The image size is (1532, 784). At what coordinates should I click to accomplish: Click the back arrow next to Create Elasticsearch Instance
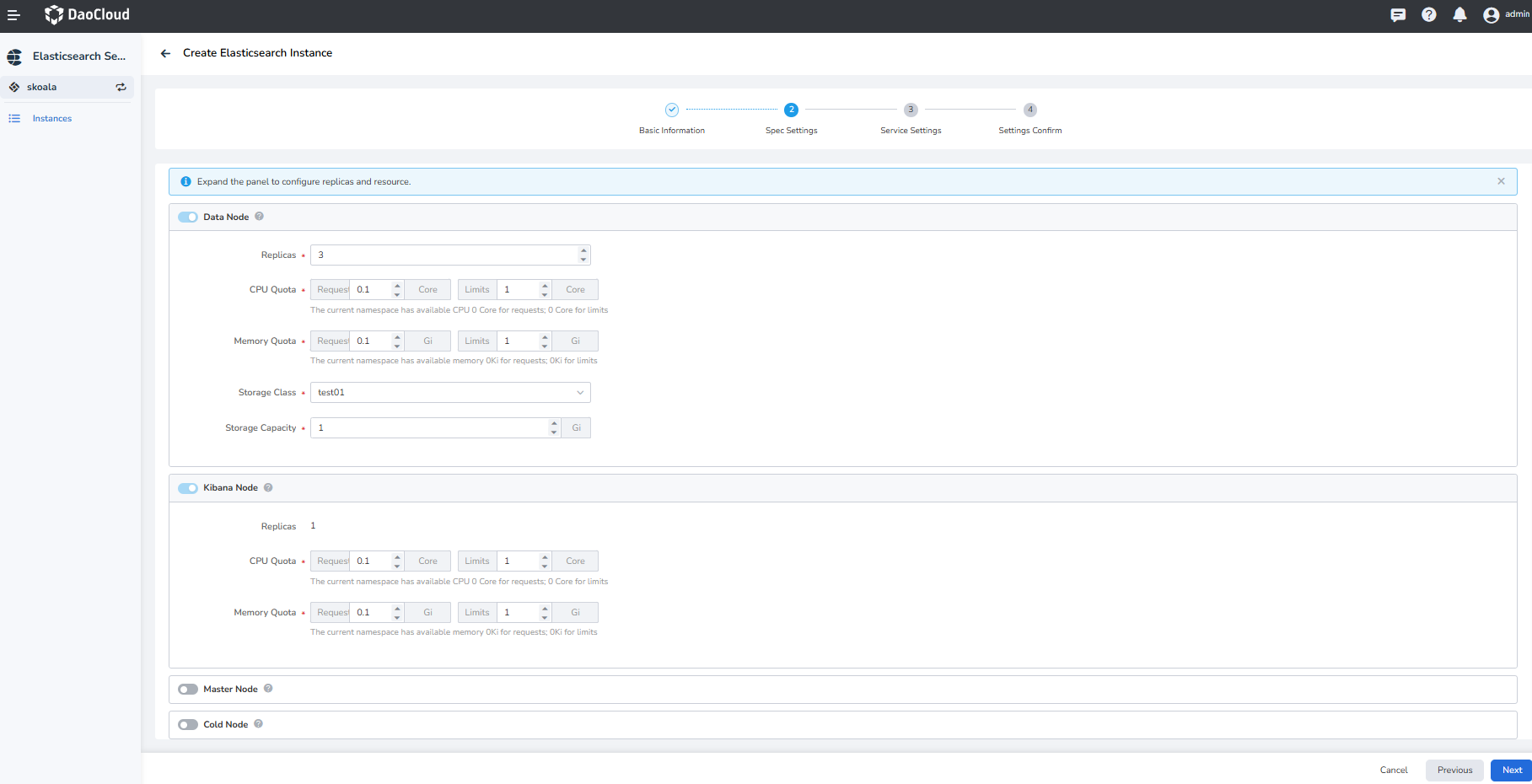click(165, 53)
